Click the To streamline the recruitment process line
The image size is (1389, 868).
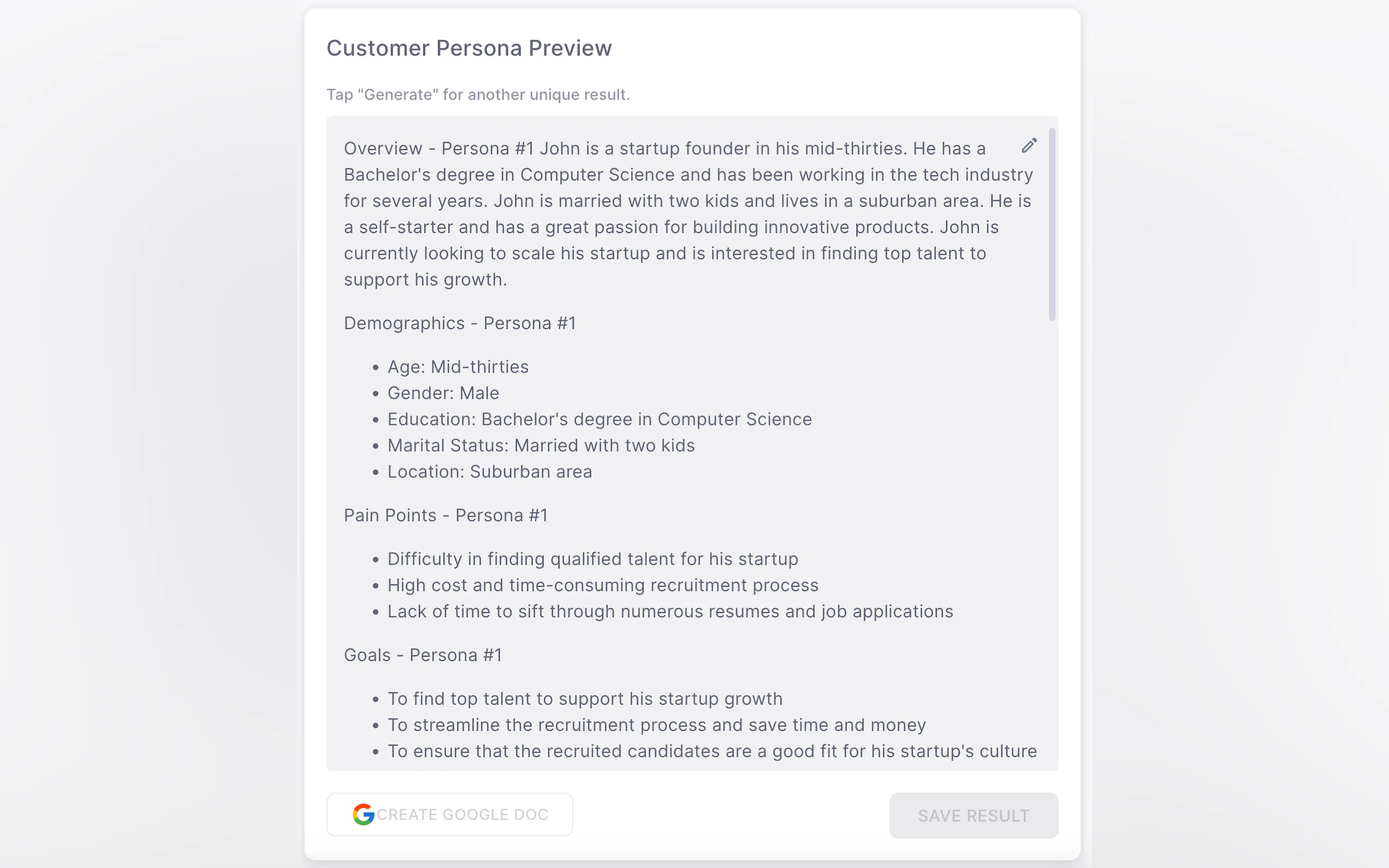pyautogui.click(x=656, y=725)
